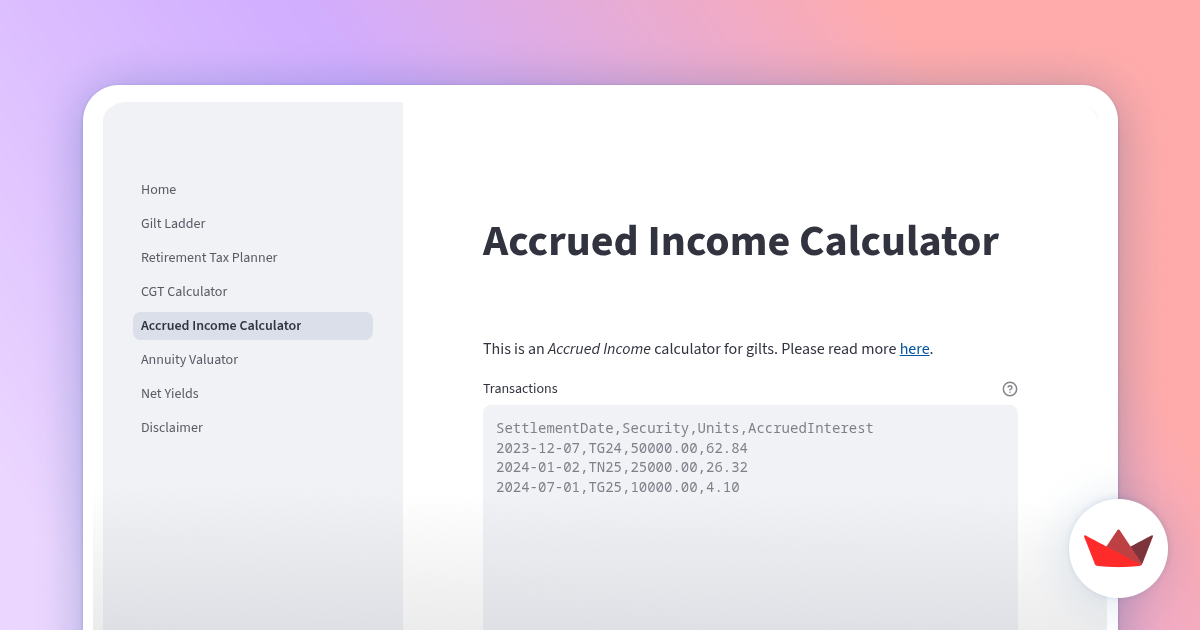Click the Accrued Income Calculator heading
Image resolution: width=1200 pixels, height=630 pixels.
740,241
